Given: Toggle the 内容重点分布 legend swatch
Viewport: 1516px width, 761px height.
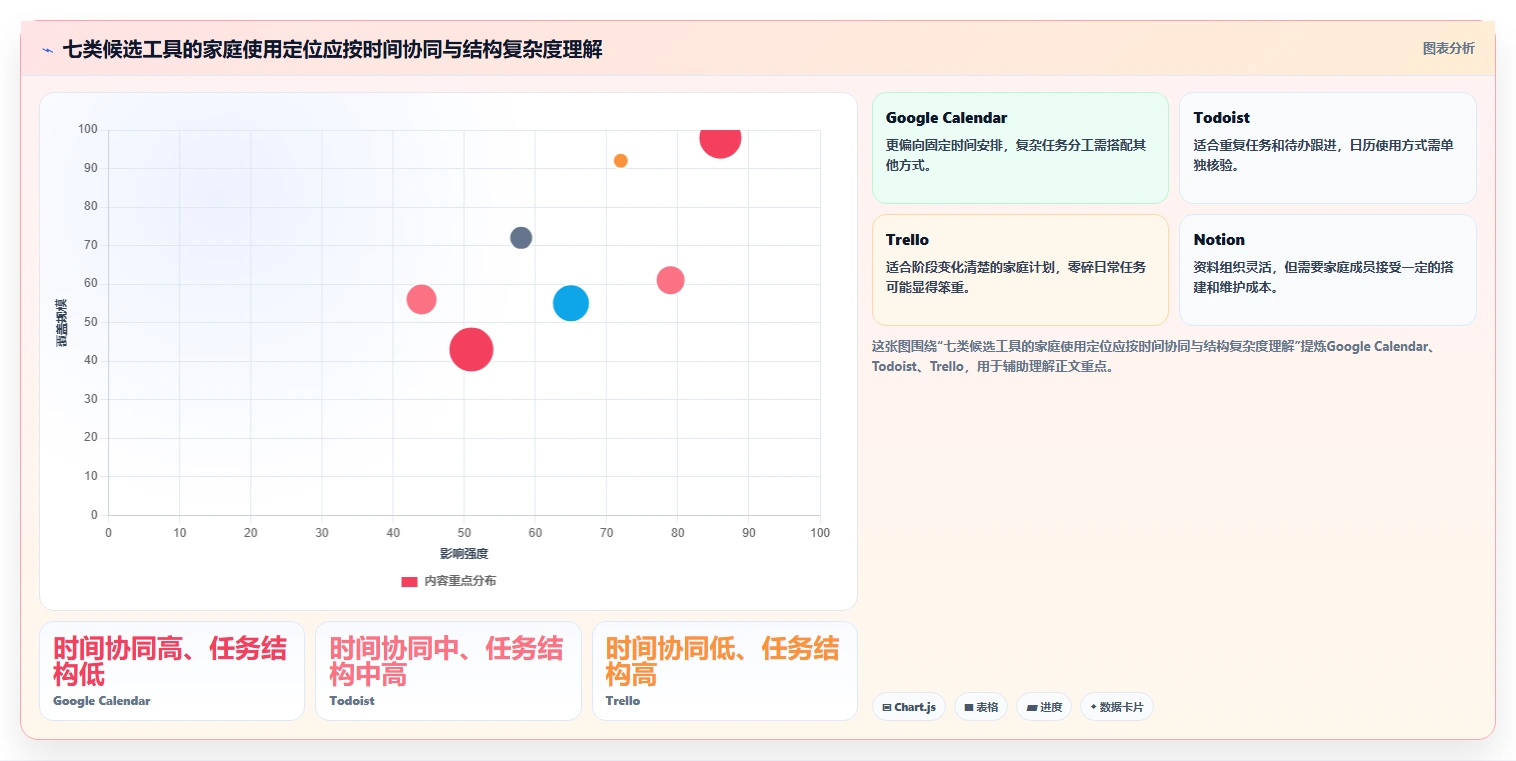Looking at the screenshot, I should [409, 581].
